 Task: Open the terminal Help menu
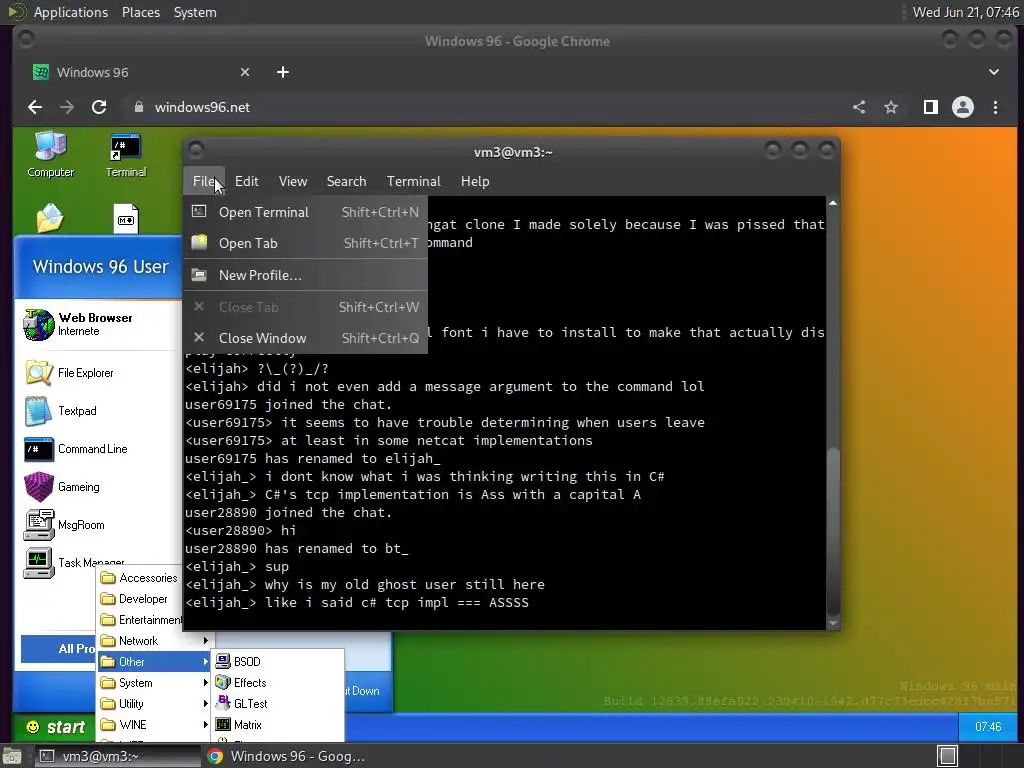tap(475, 181)
